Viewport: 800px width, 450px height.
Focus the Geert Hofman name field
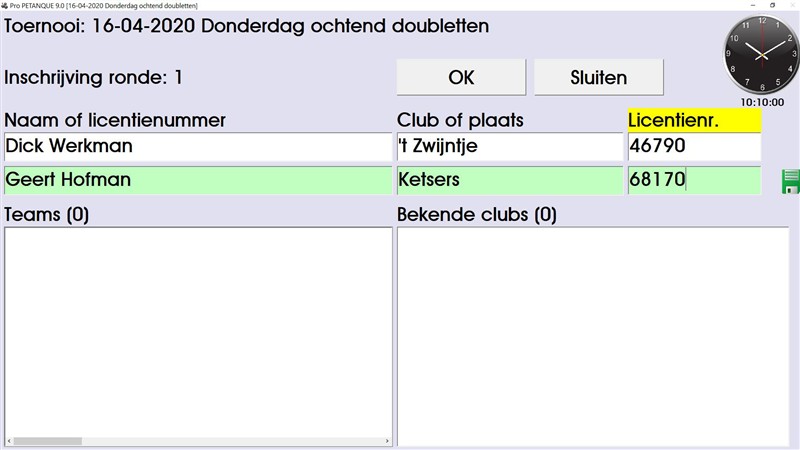(x=198, y=181)
